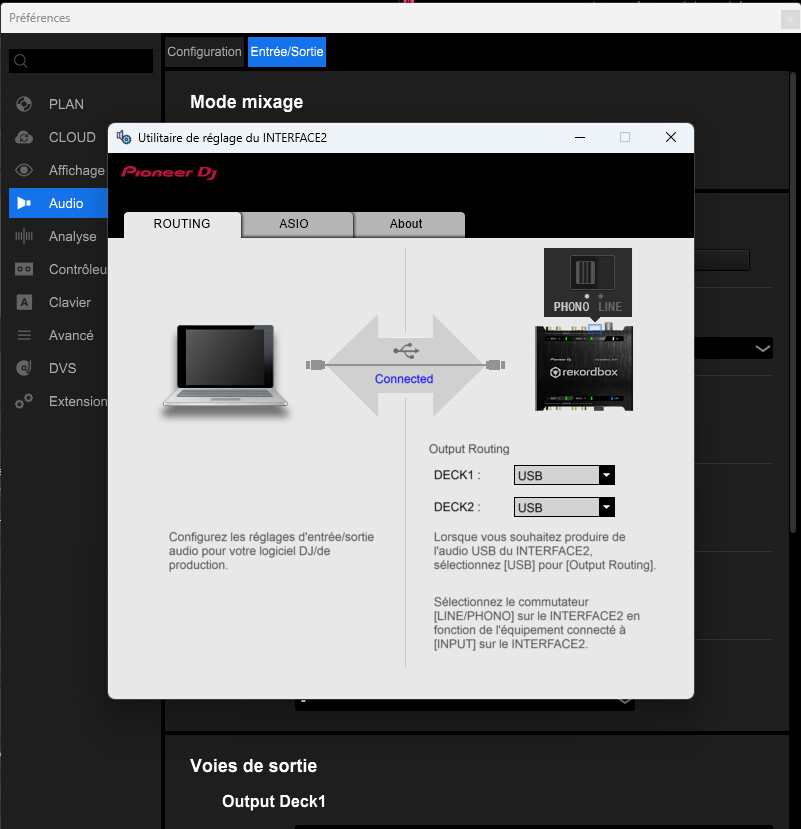Open the DECK2 output routing dropdown
This screenshot has height=829, width=801.
click(564, 508)
